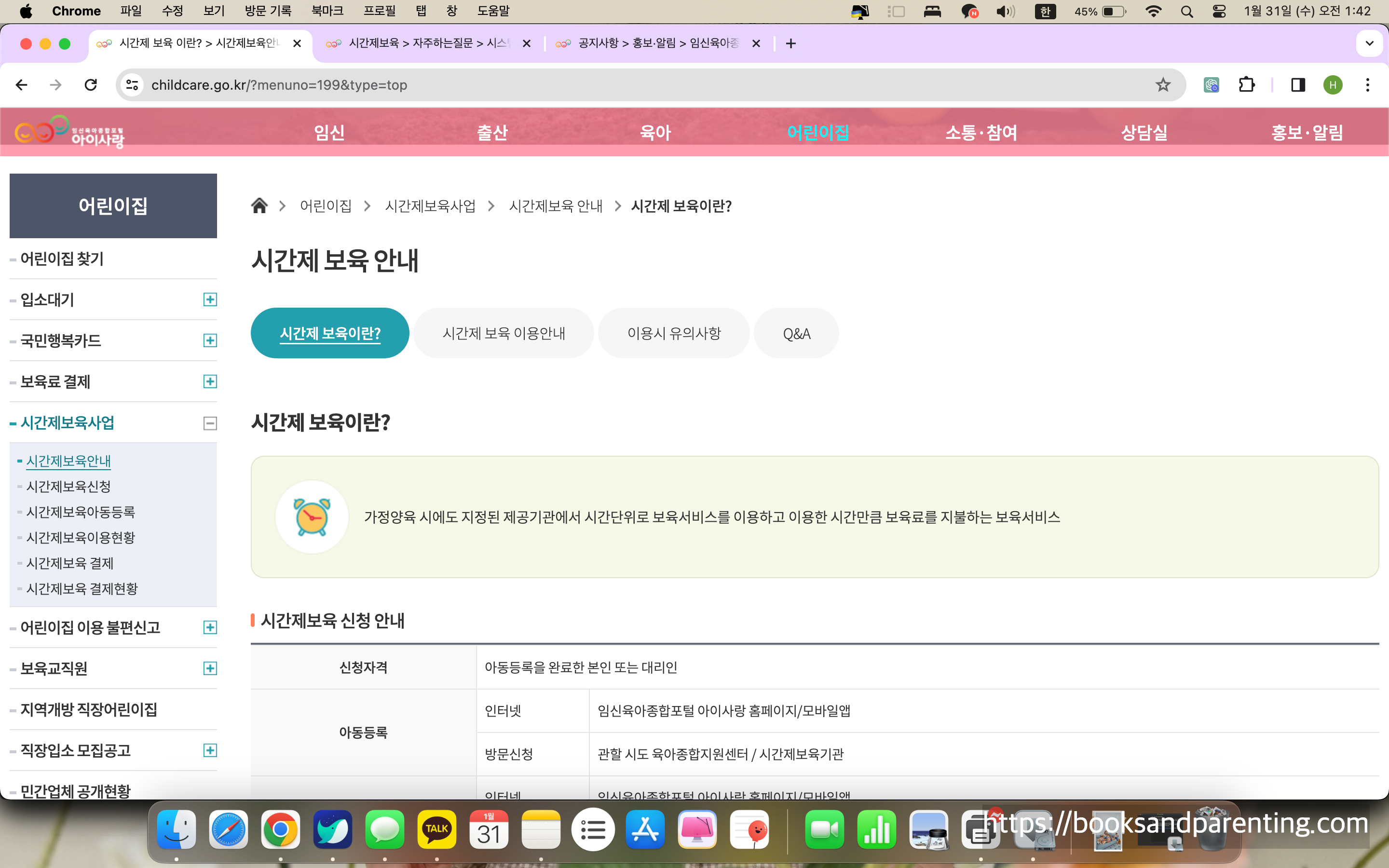Collapse the 시간제보육사업 sidebar section
Image resolution: width=1389 pixels, height=868 pixels.
(210, 423)
